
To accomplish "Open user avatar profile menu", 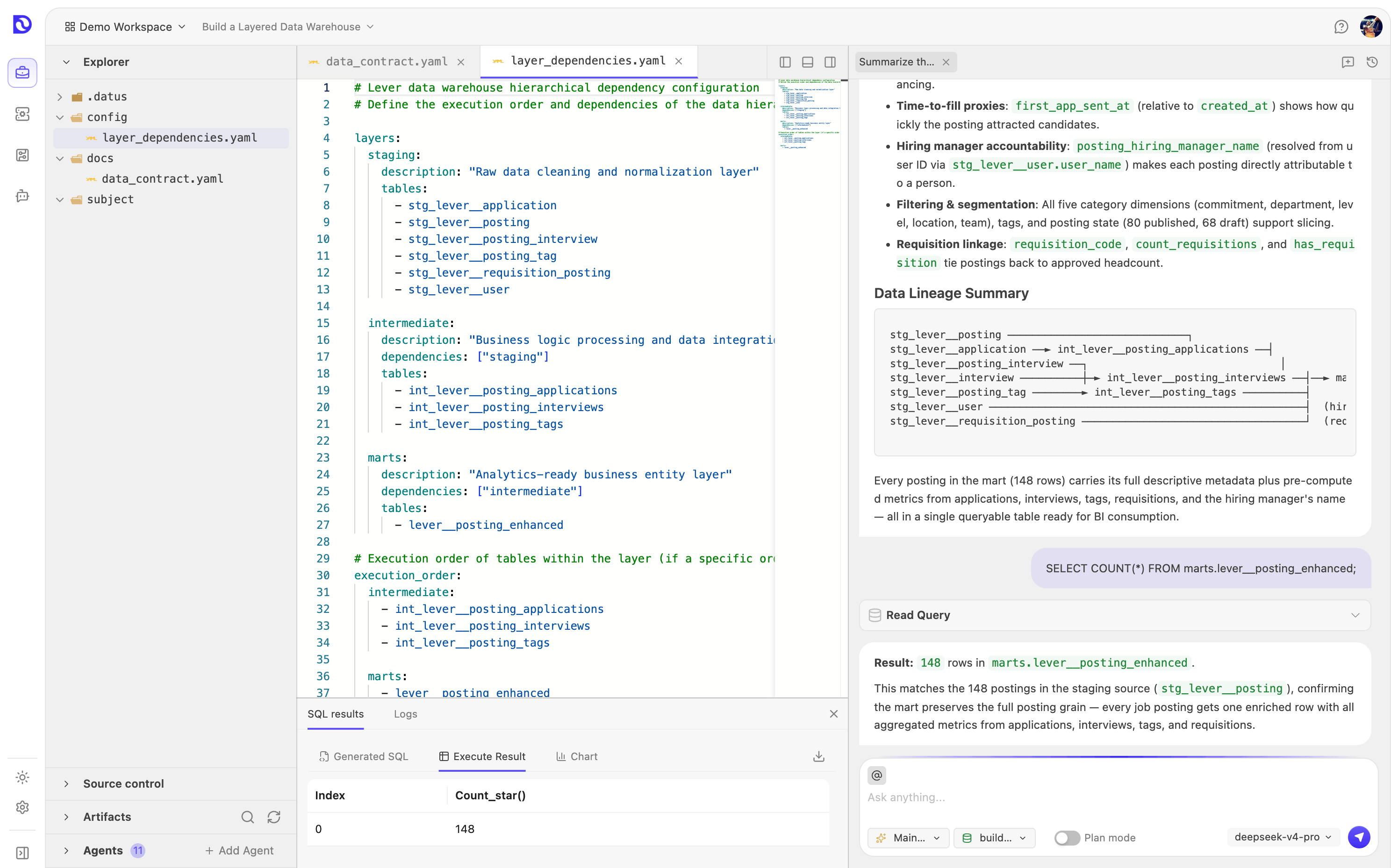I will [x=1371, y=27].
